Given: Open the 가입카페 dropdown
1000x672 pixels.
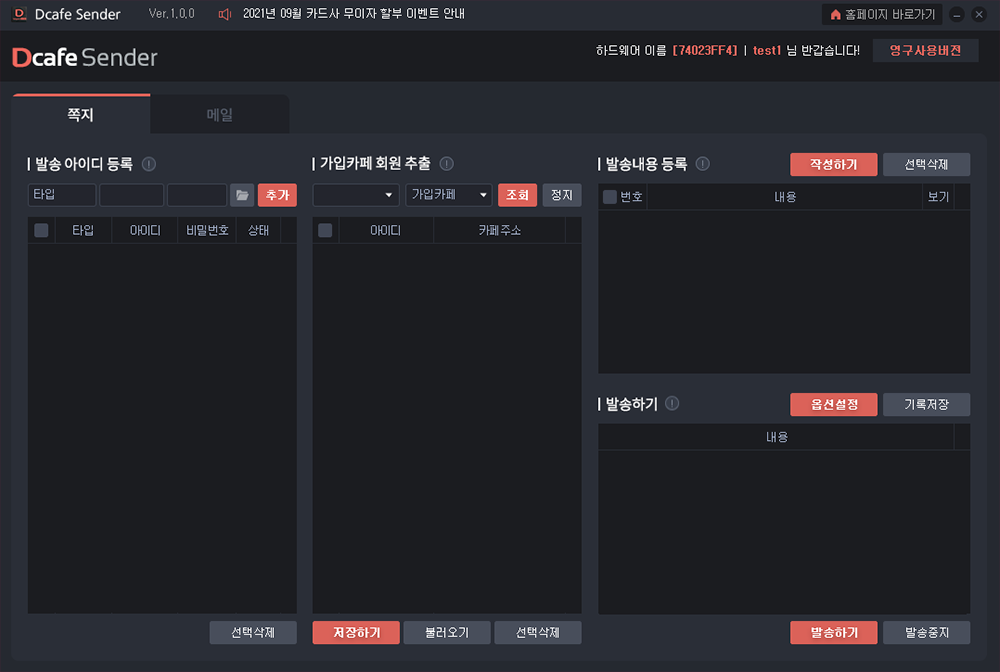Looking at the screenshot, I should click(449, 195).
